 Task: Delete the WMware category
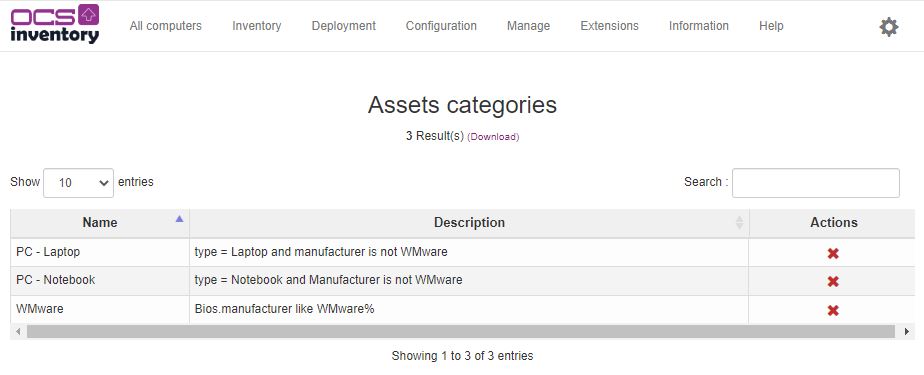click(833, 311)
